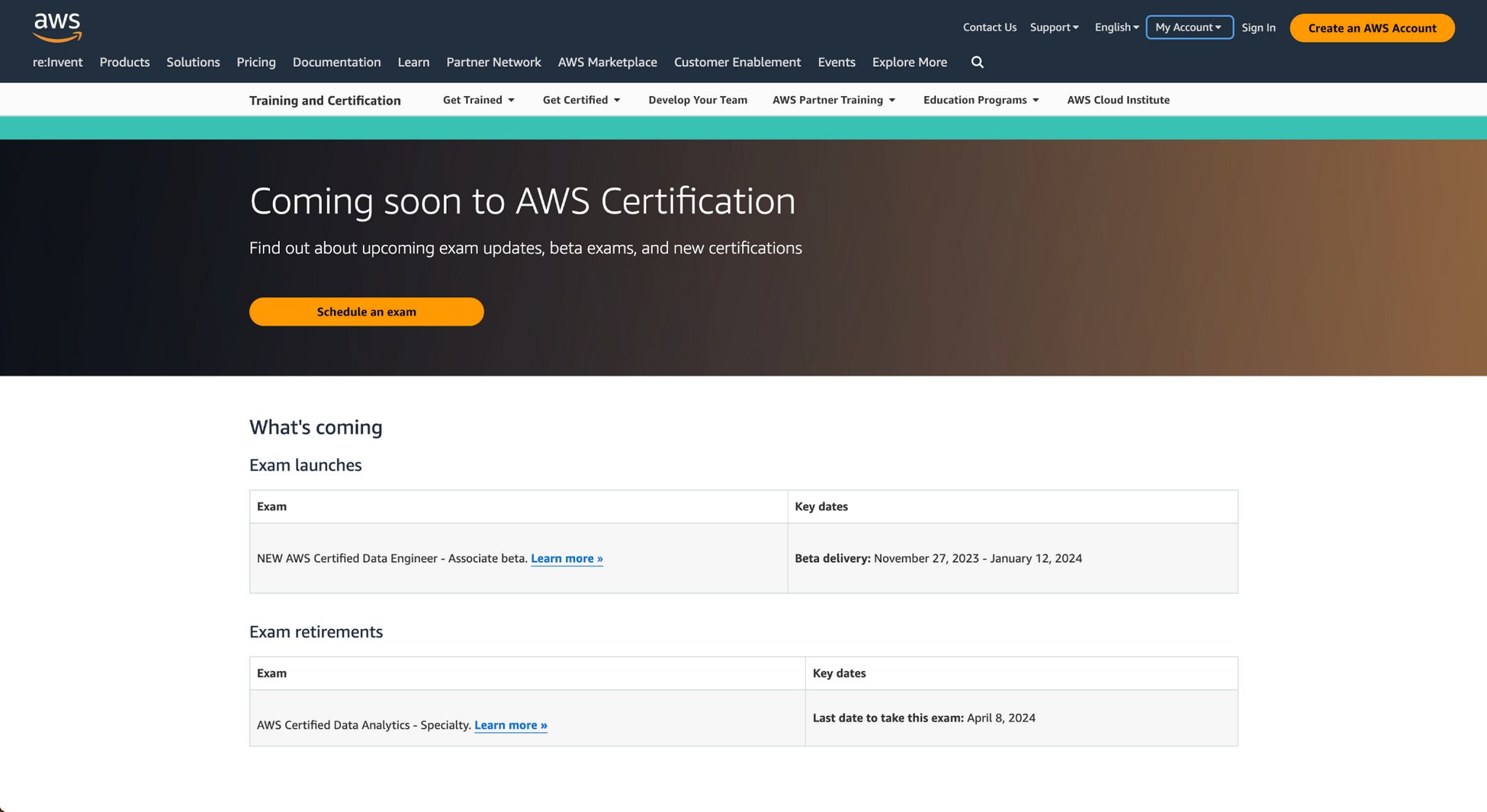Open the Learn menu
This screenshot has height=812, width=1487.
(x=413, y=63)
